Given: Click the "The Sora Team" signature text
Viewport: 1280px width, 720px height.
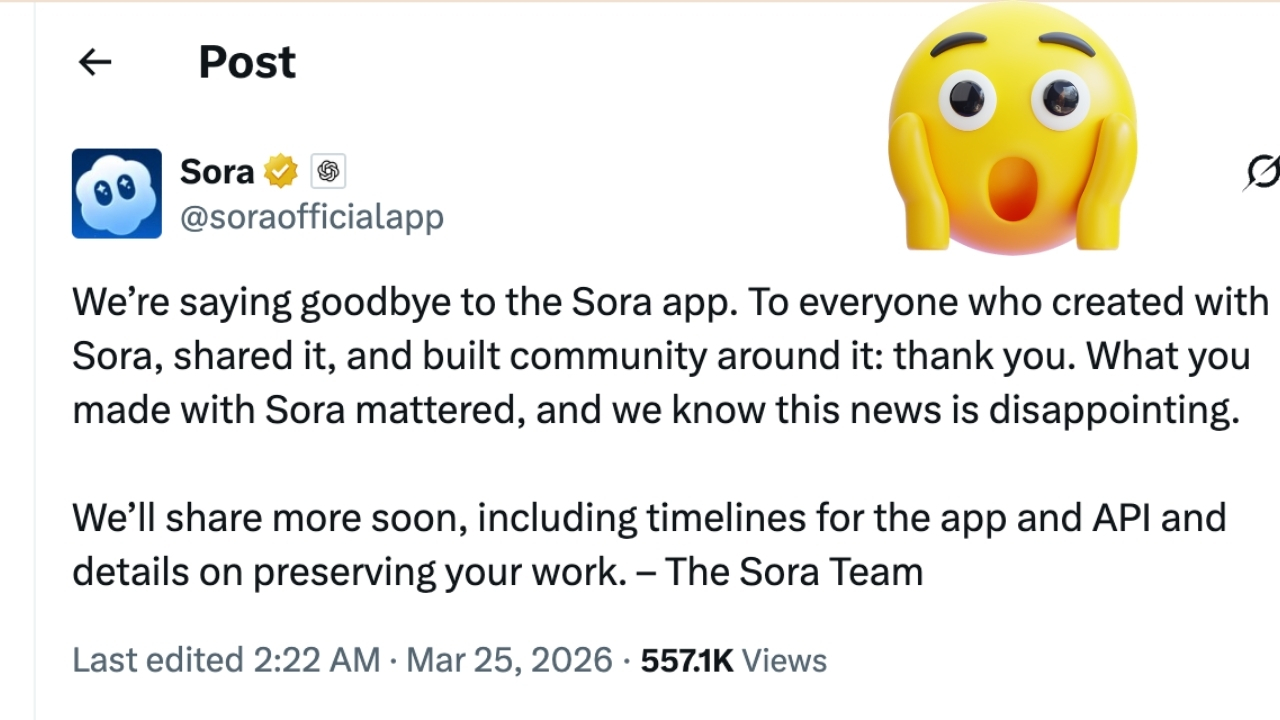Looking at the screenshot, I should [794, 572].
